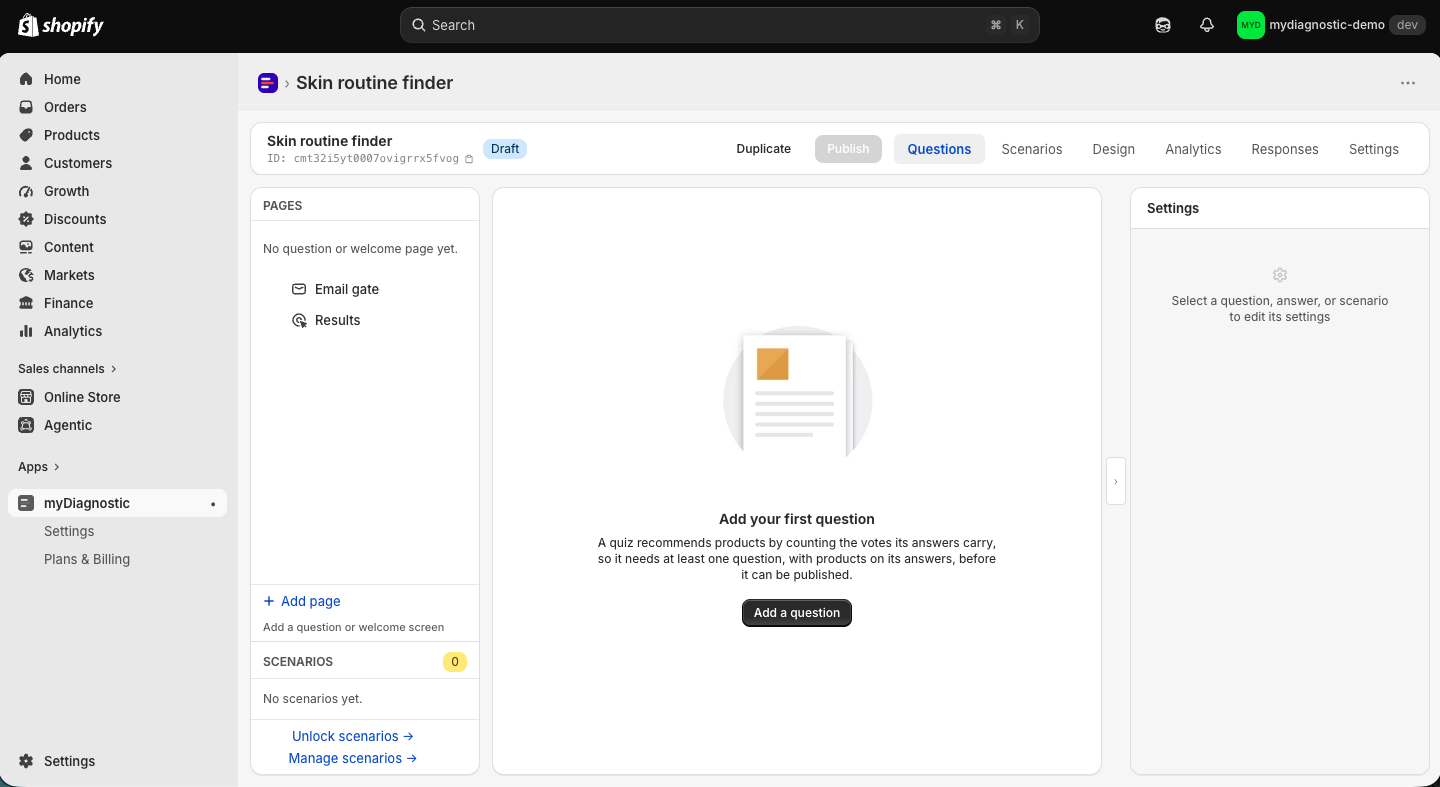Viewport: 1440px width, 787px height.
Task: Open the quiz Settings tab
Action: point(1374,149)
